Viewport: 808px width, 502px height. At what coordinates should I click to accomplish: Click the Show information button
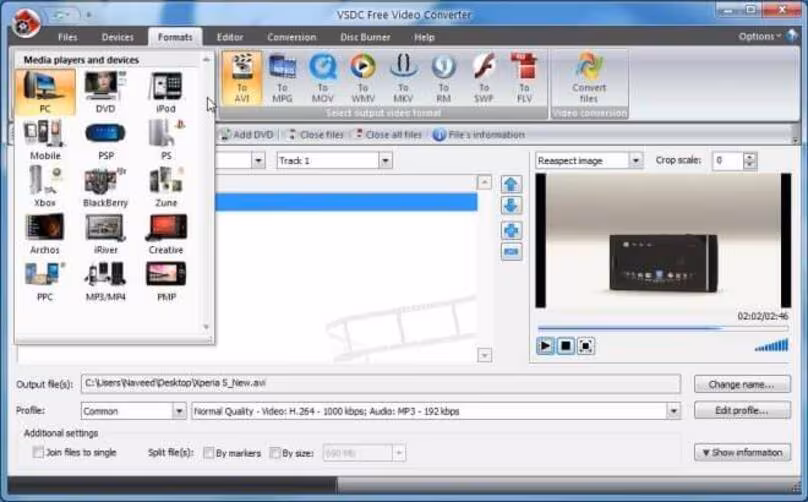coord(742,453)
